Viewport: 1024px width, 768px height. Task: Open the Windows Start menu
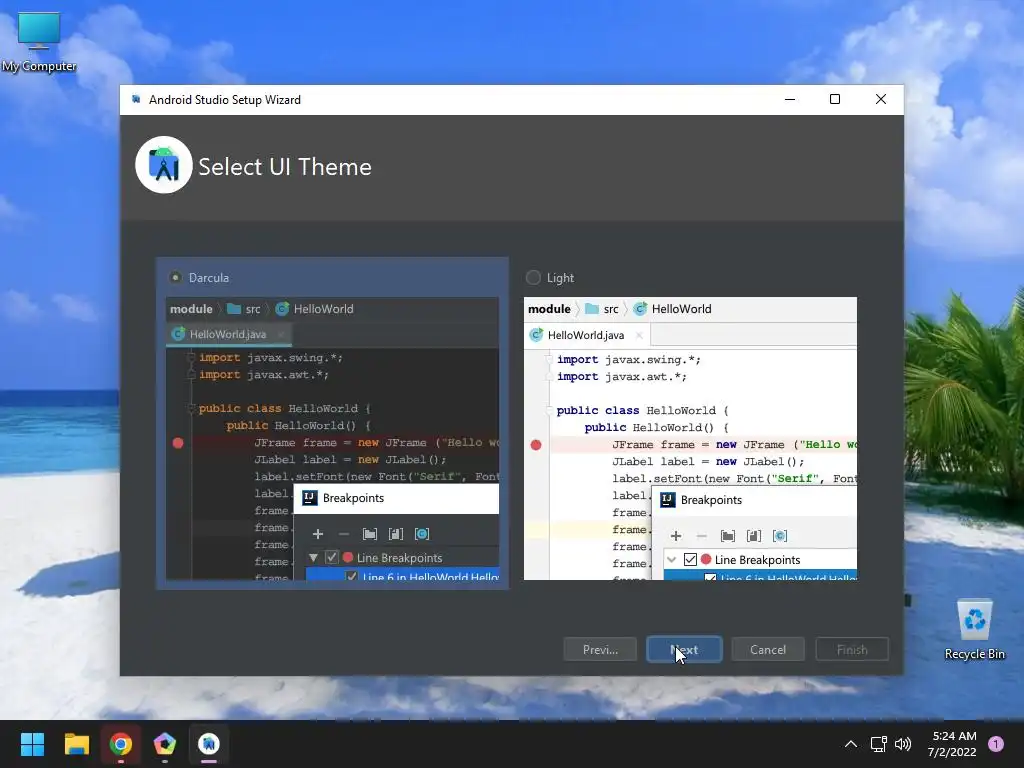[x=32, y=744]
